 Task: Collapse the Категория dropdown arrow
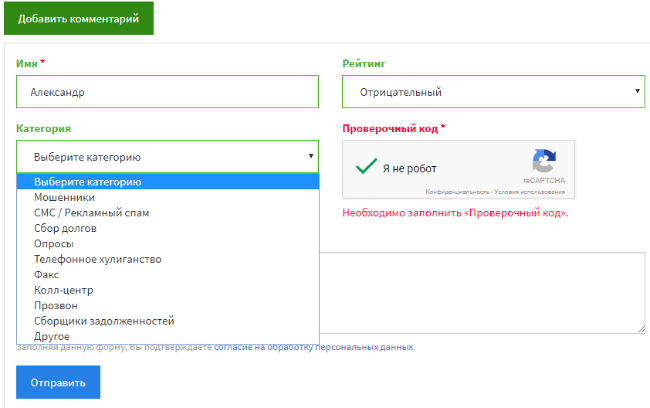311,156
